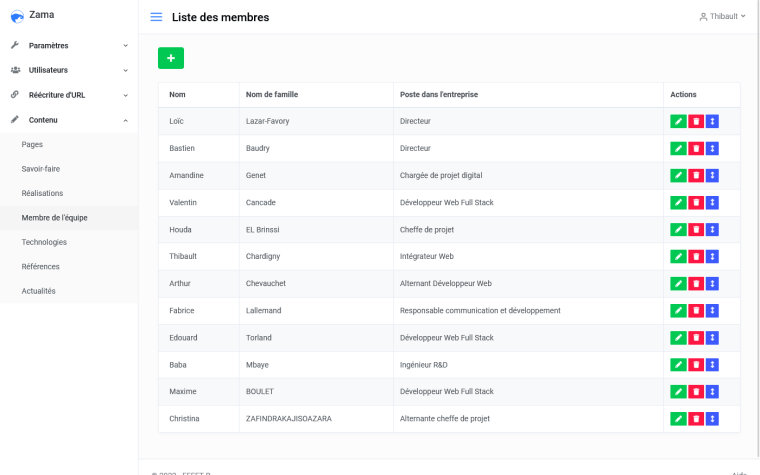760x475 pixels.
Task: Edit Loïc Lazar-Favory with the green pencil icon
Action: 678,121
